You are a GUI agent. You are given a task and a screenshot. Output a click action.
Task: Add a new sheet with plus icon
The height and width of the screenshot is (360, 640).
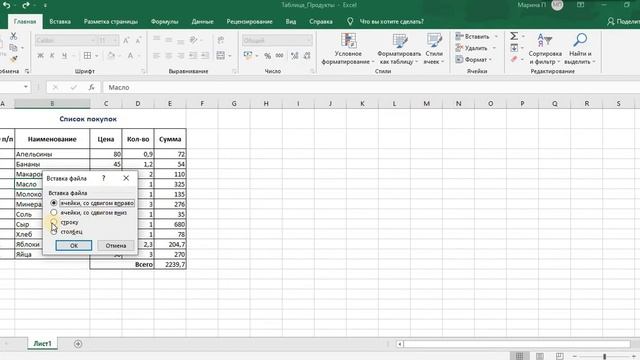coord(78,344)
